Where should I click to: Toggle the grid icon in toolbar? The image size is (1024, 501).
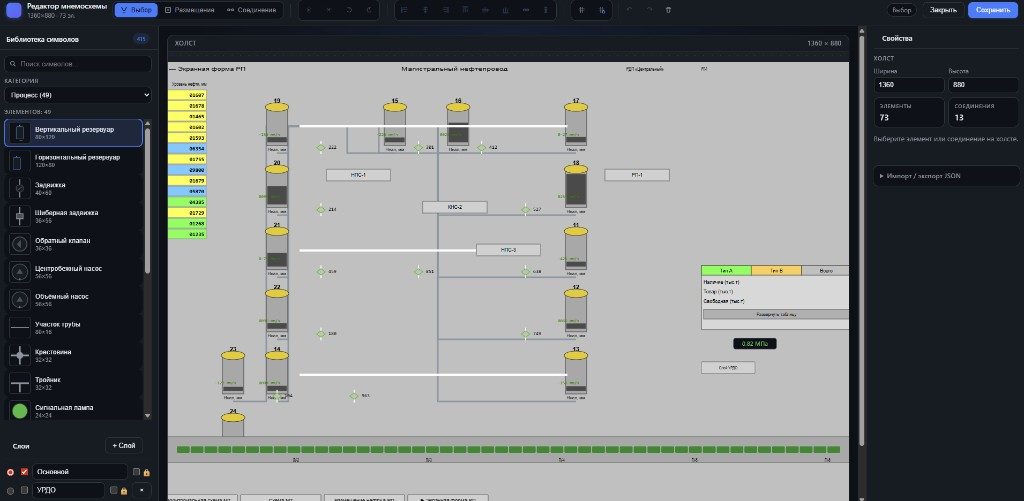582,10
